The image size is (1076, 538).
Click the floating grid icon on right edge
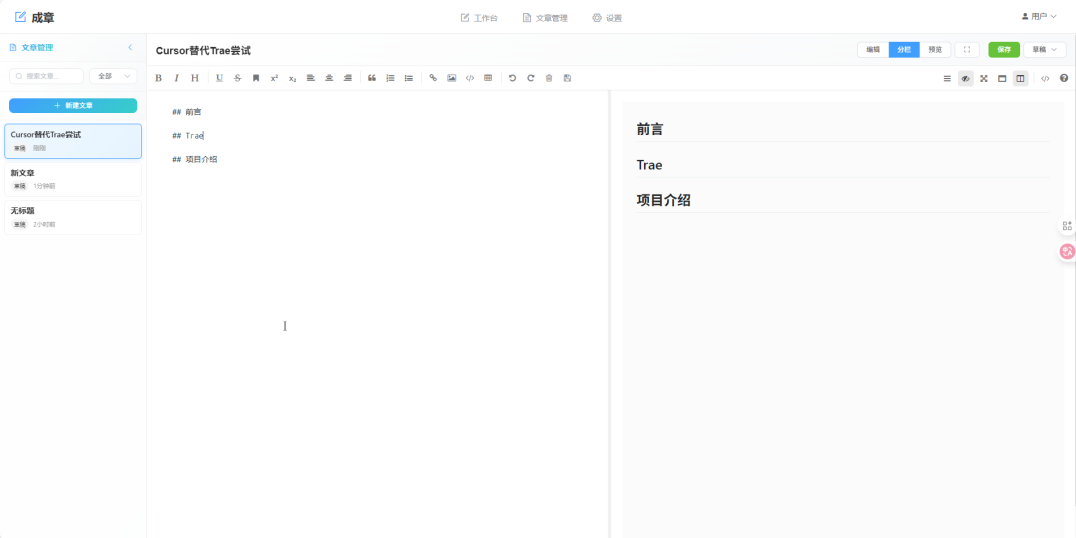point(1067,226)
